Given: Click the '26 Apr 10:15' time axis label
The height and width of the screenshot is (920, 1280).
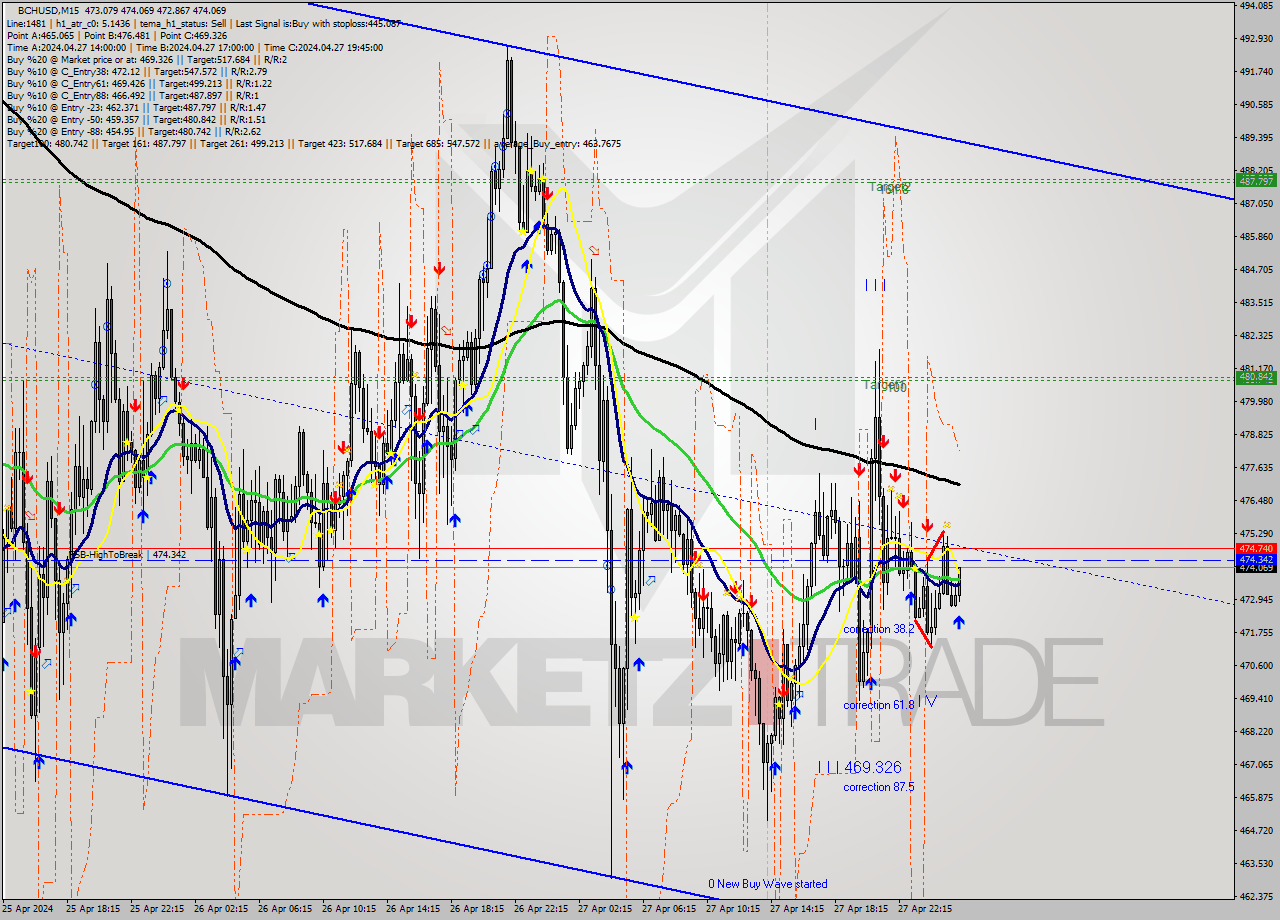Looking at the screenshot, I should click(x=348, y=909).
